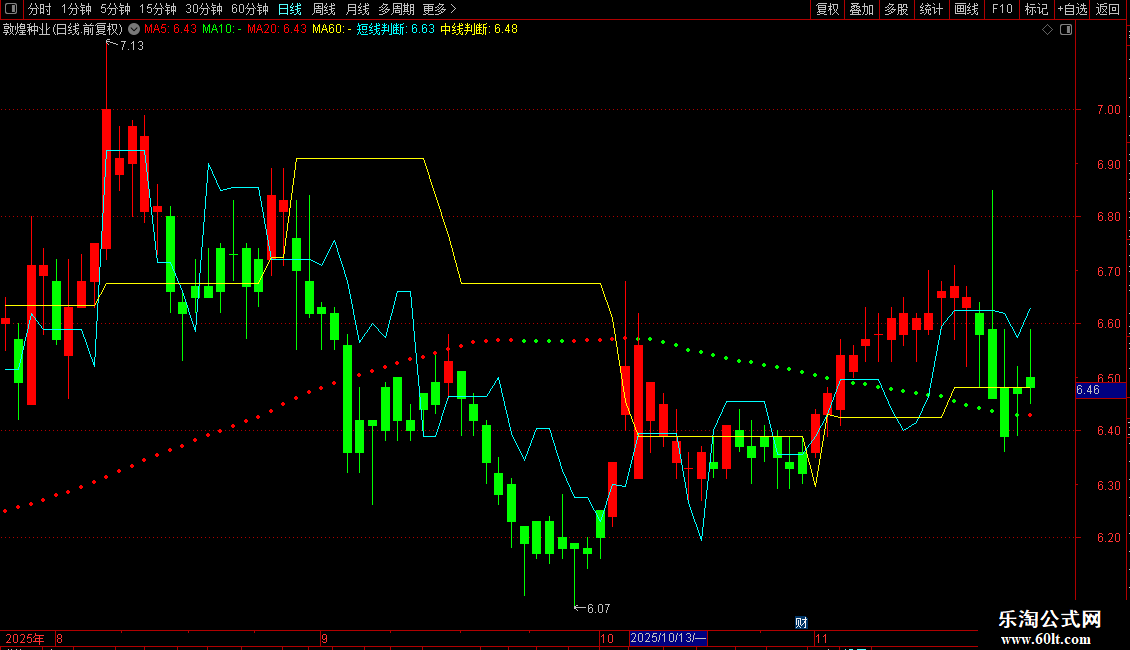Expand the 更多 more periods menu
Viewport: 1130px width, 650px height.
coord(440,9)
